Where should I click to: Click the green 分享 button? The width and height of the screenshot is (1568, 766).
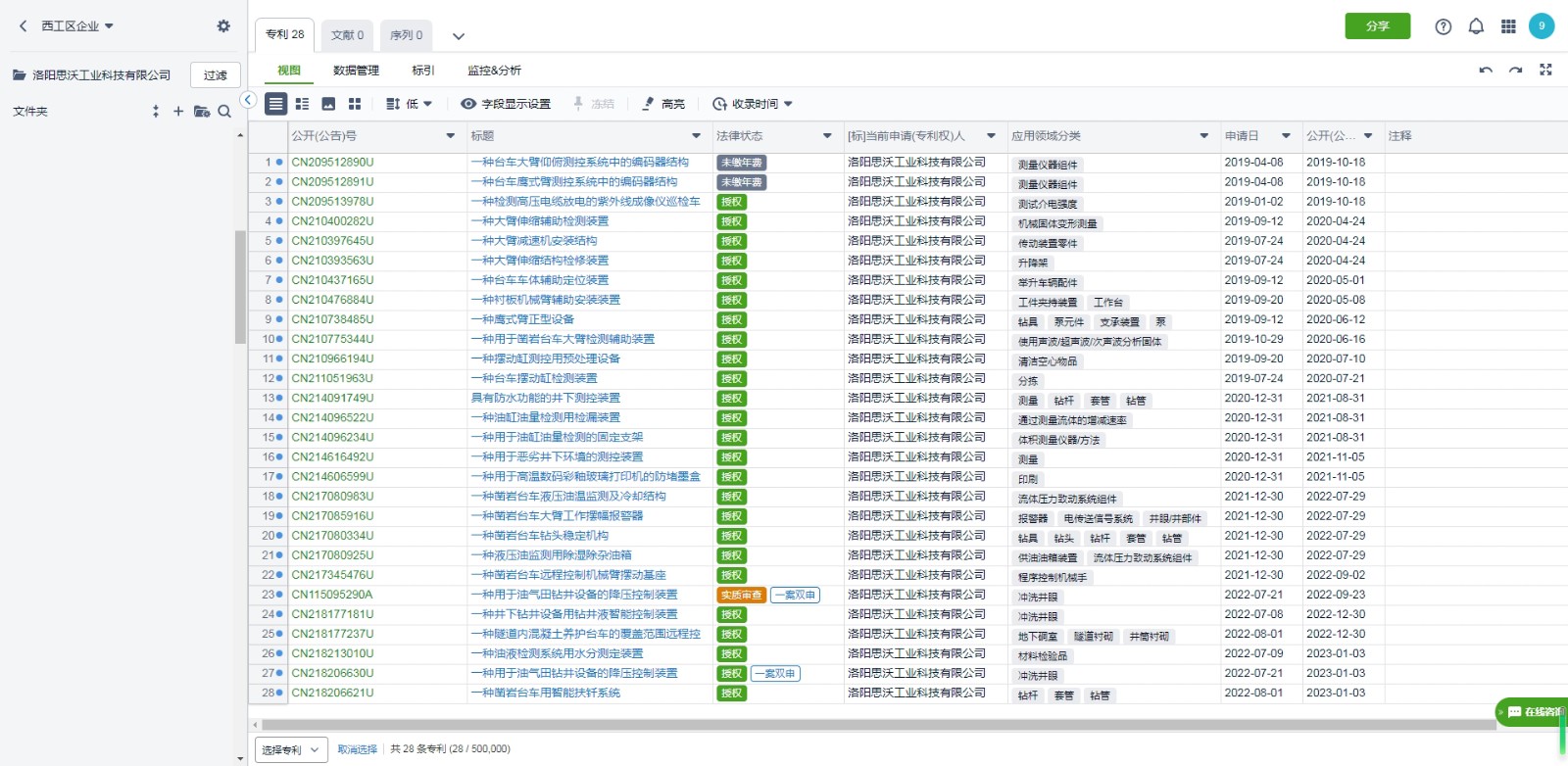click(1378, 26)
